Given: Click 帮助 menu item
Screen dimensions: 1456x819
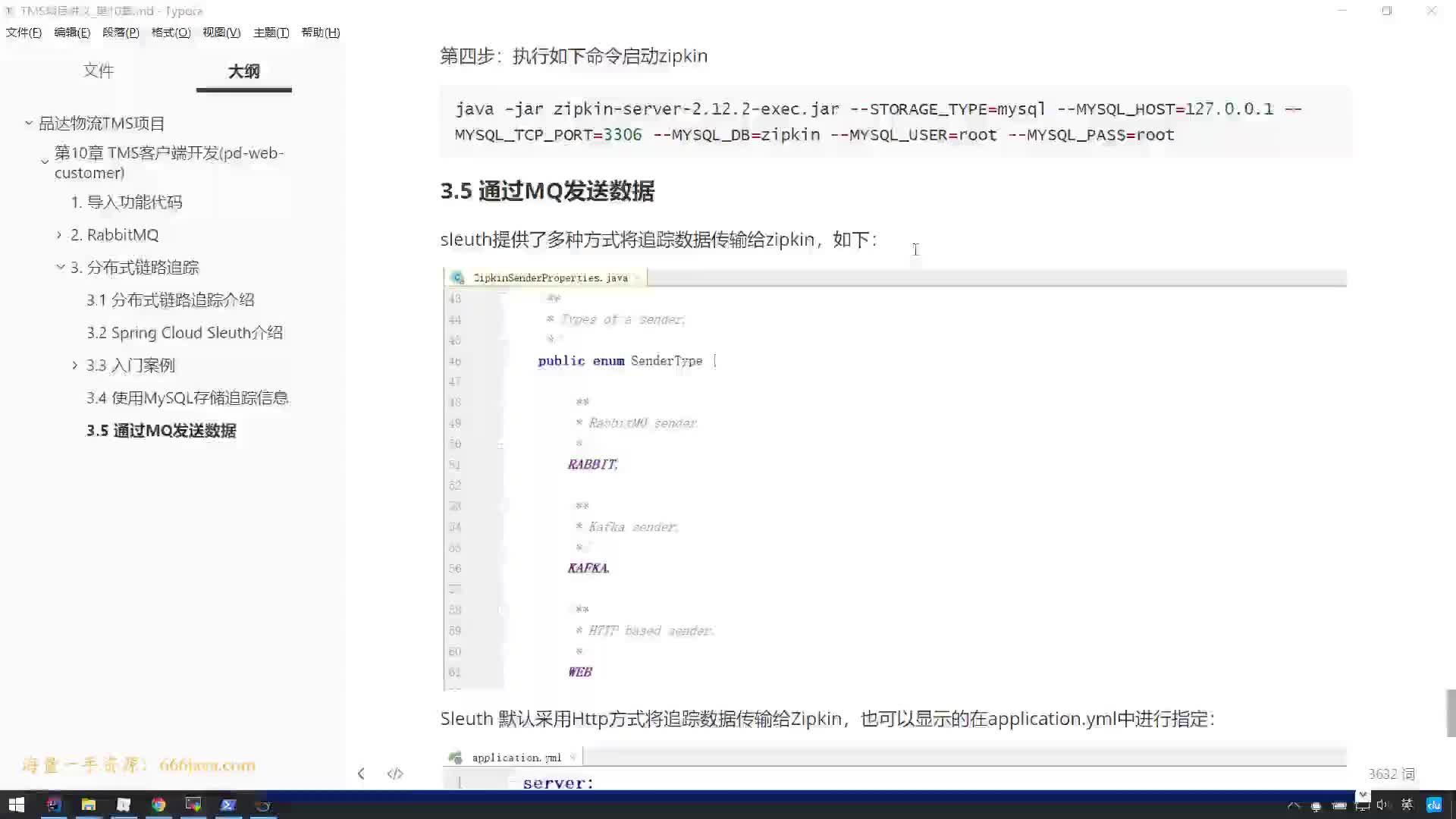Looking at the screenshot, I should click(320, 32).
